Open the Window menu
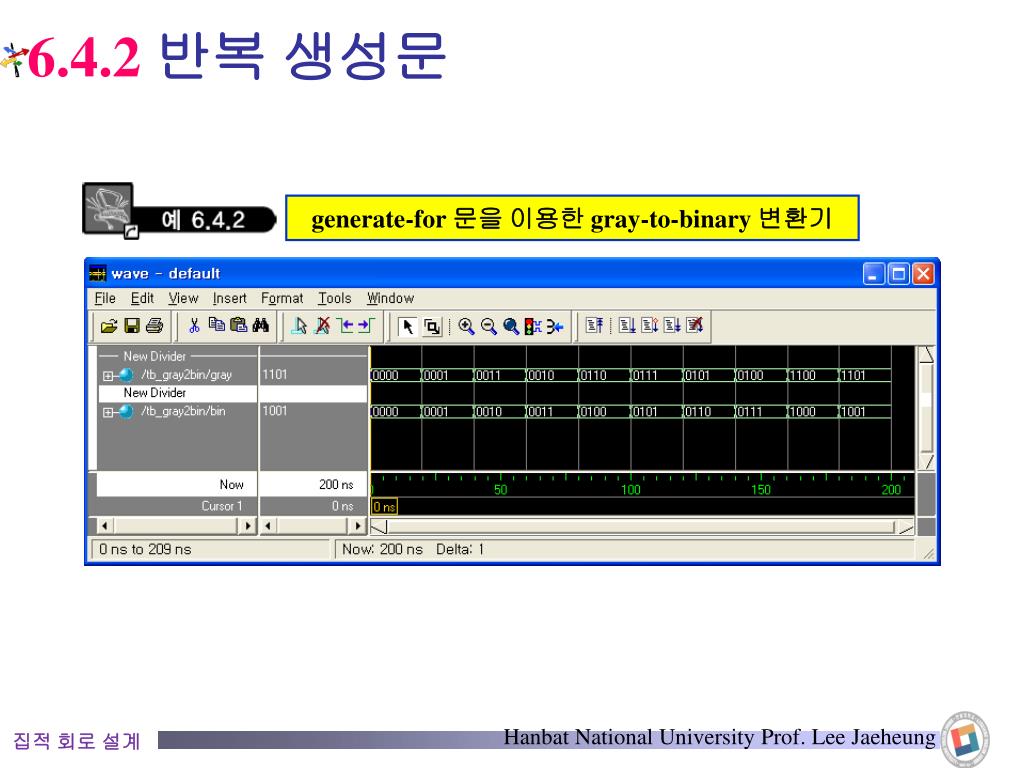 tap(390, 298)
